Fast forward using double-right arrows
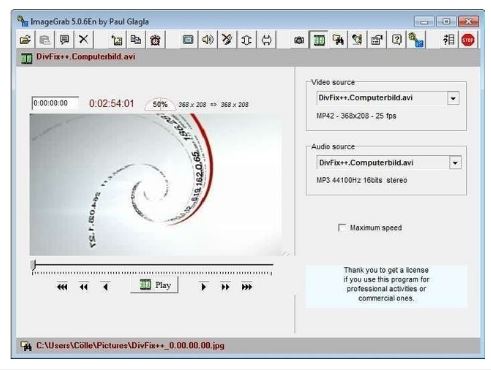This screenshot has height=370, width=491. point(225,287)
